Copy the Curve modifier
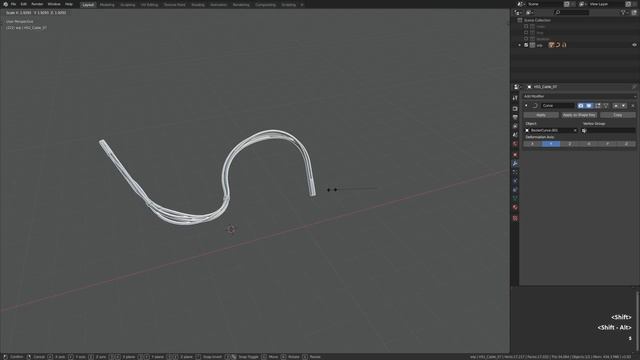The width and height of the screenshot is (640, 360). pyautogui.click(x=618, y=115)
